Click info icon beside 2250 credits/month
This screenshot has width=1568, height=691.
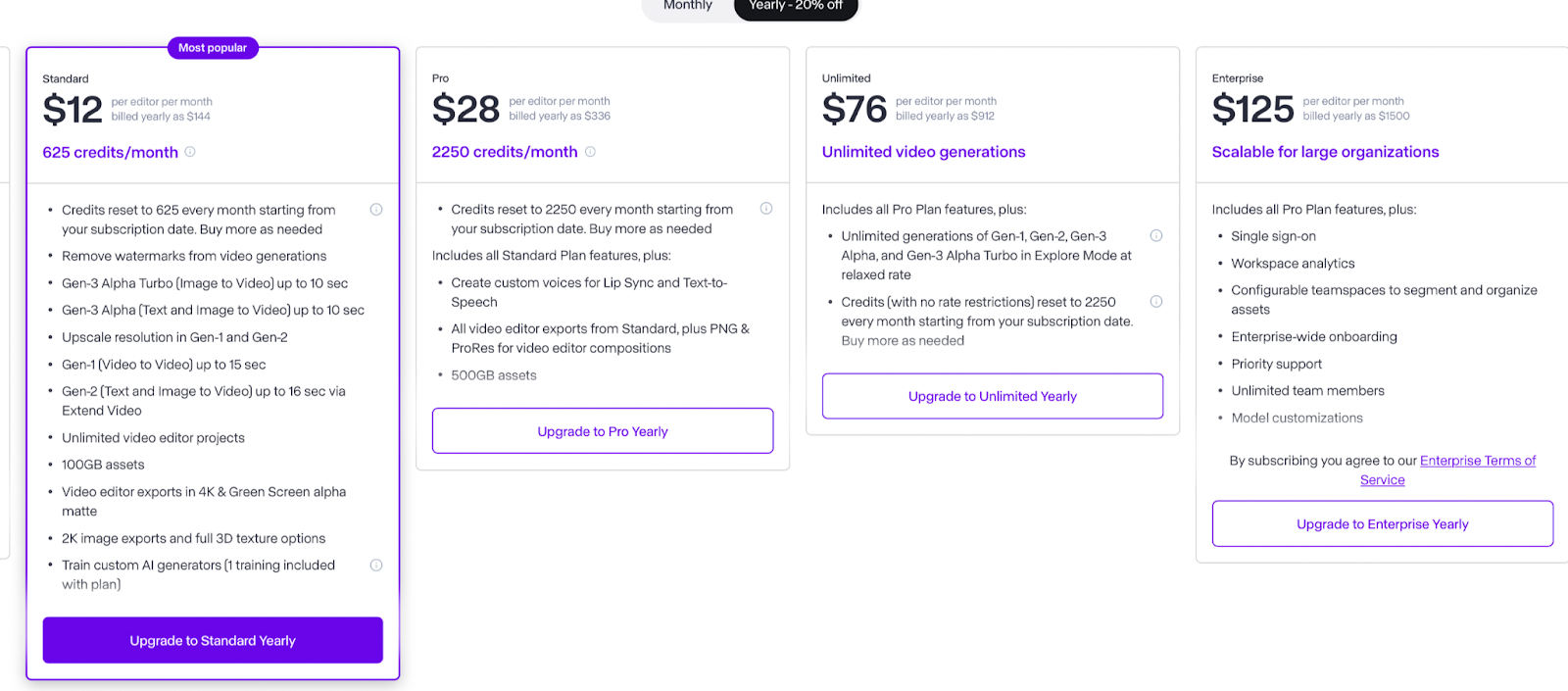[590, 152]
